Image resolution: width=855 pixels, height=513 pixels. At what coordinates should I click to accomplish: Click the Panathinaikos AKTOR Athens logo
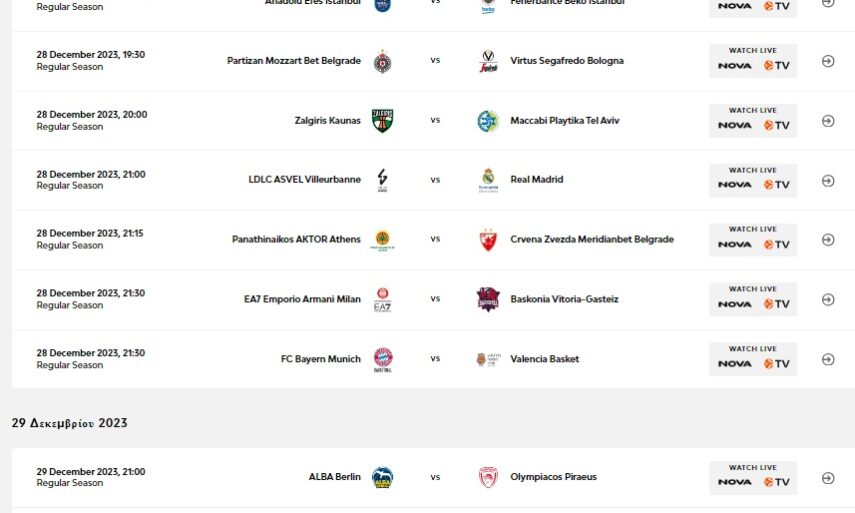coord(382,240)
